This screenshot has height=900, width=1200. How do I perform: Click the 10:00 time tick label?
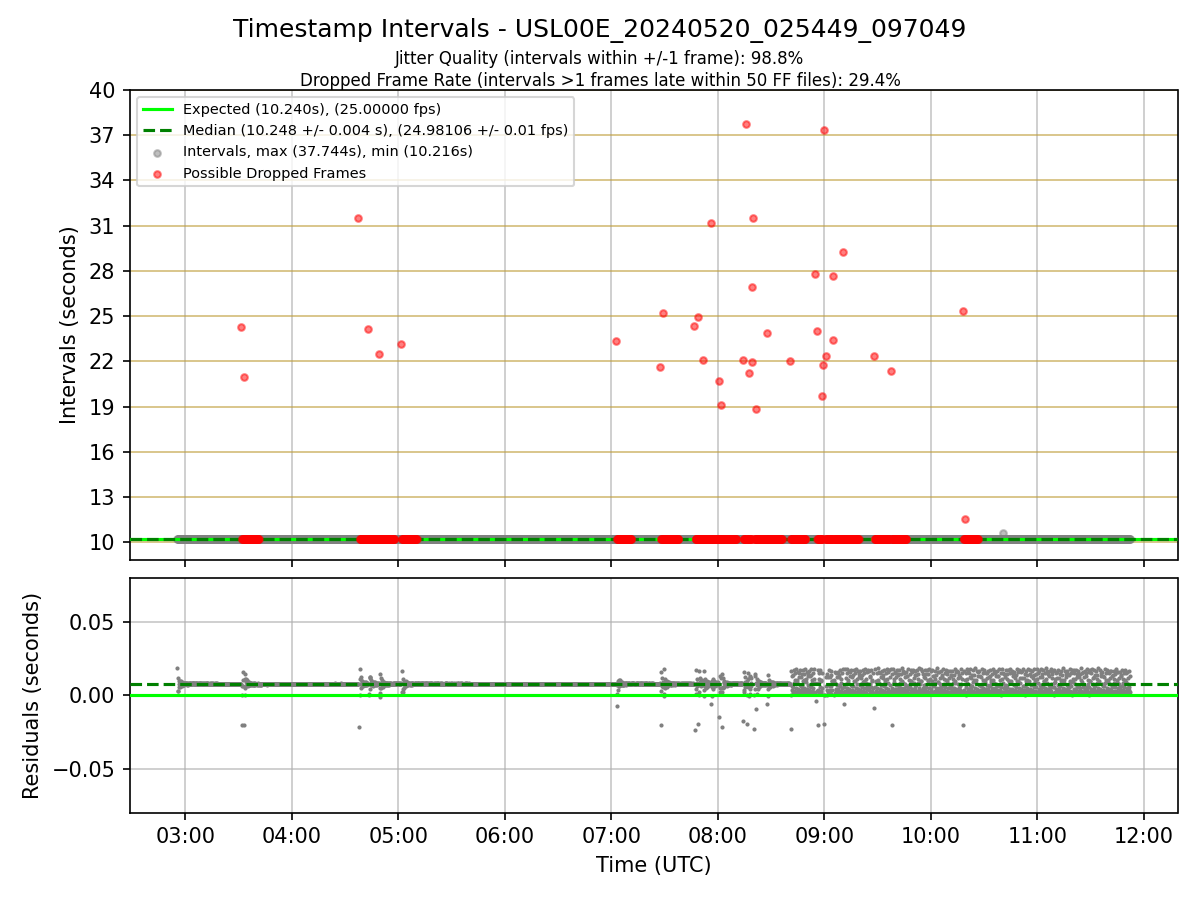click(931, 834)
